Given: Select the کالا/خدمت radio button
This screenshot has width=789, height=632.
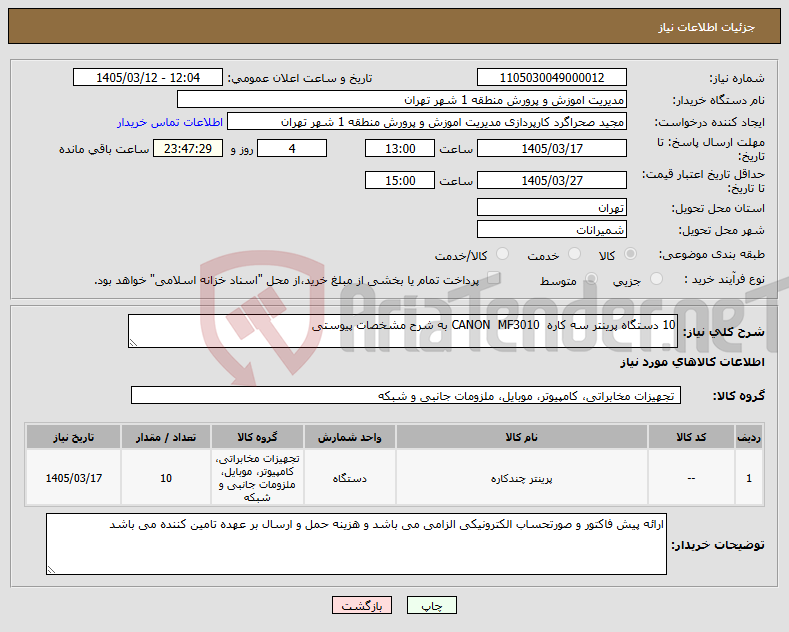Looking at the screenshot, I should pyautogui.click(x=502, y=254).
